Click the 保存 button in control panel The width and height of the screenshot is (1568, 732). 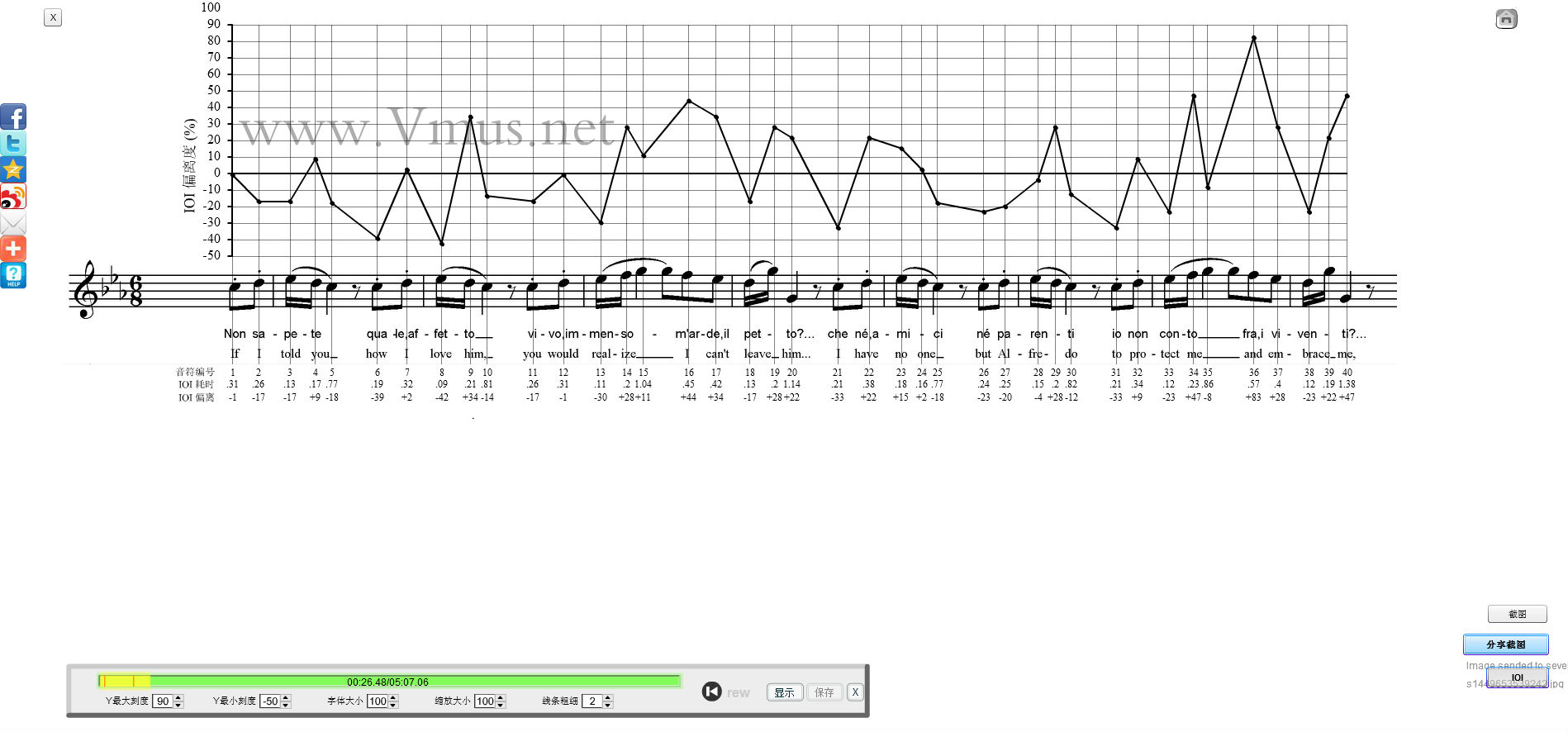[824, 692]
